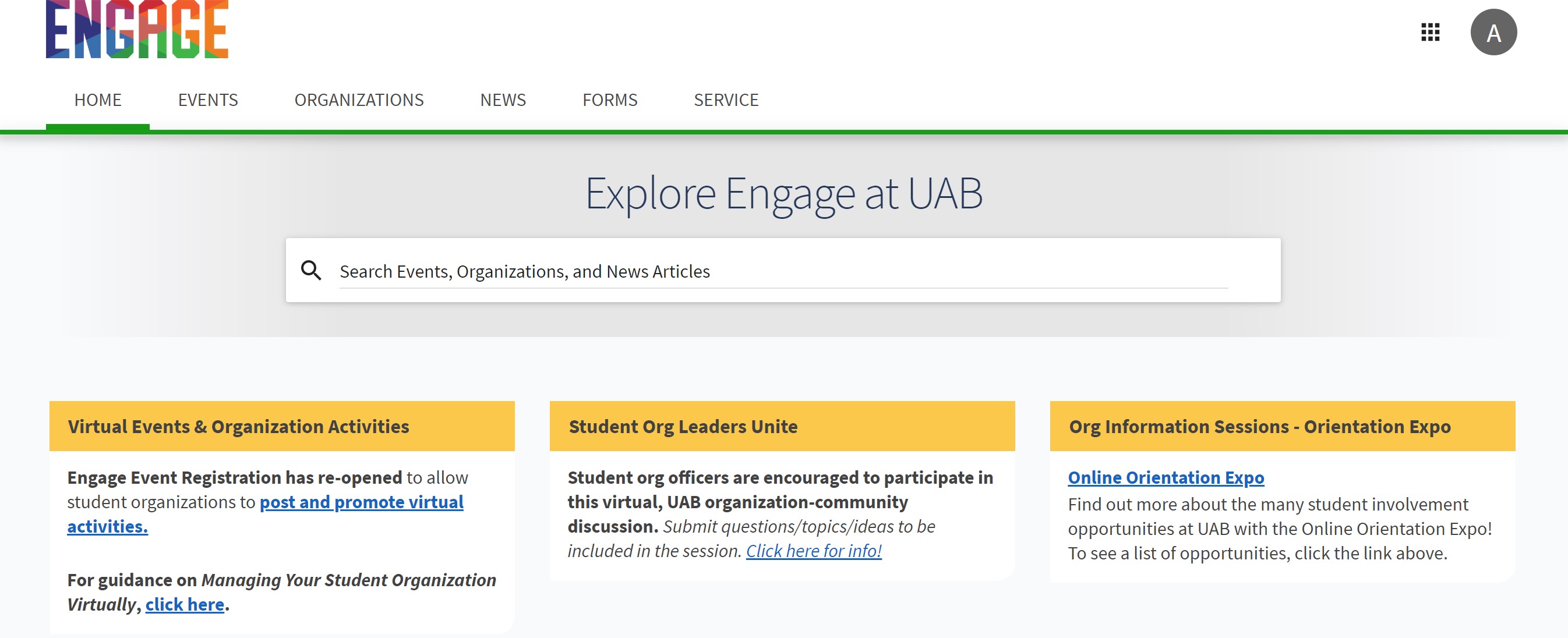Click the 'Explore Engage at UAB' heading
This screenshot has height=638, width=1568.
pyautogui.click(x=783, y=193)
